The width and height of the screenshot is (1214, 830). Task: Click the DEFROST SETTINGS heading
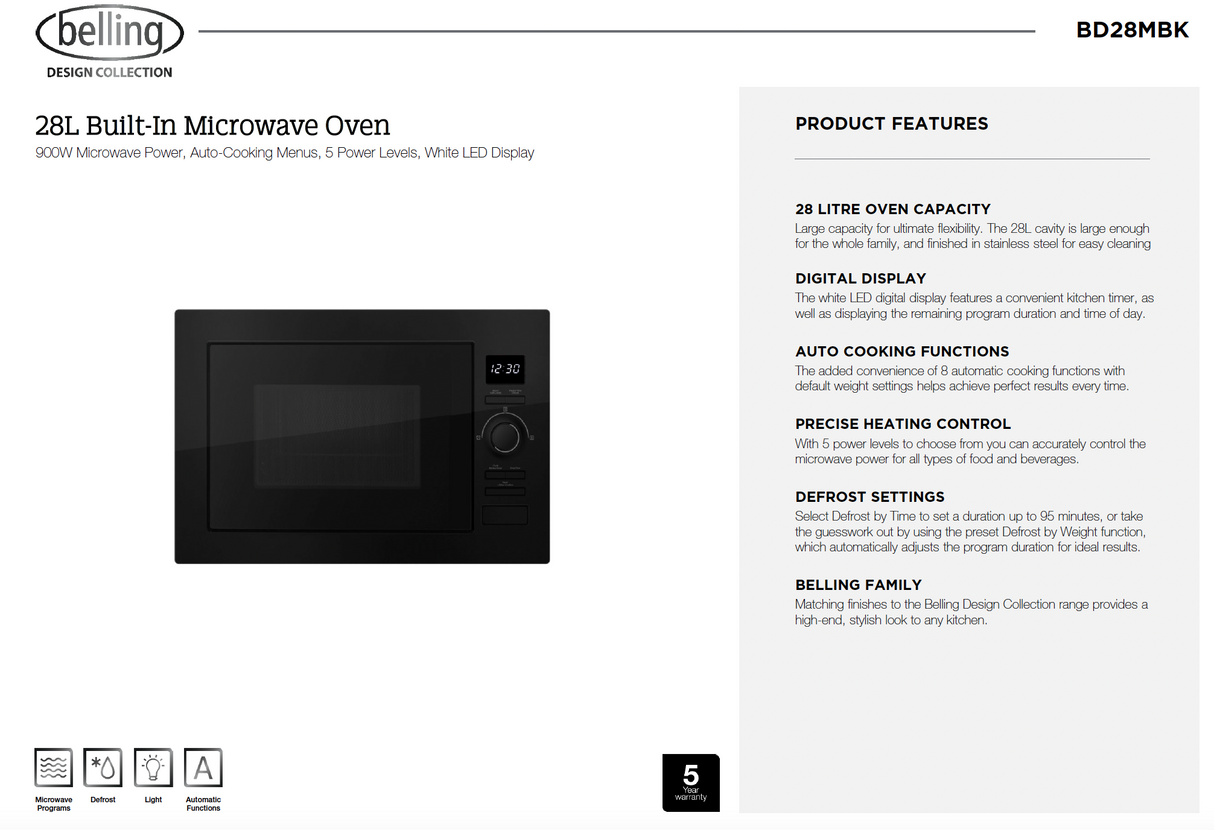click(x=869, y=496)
